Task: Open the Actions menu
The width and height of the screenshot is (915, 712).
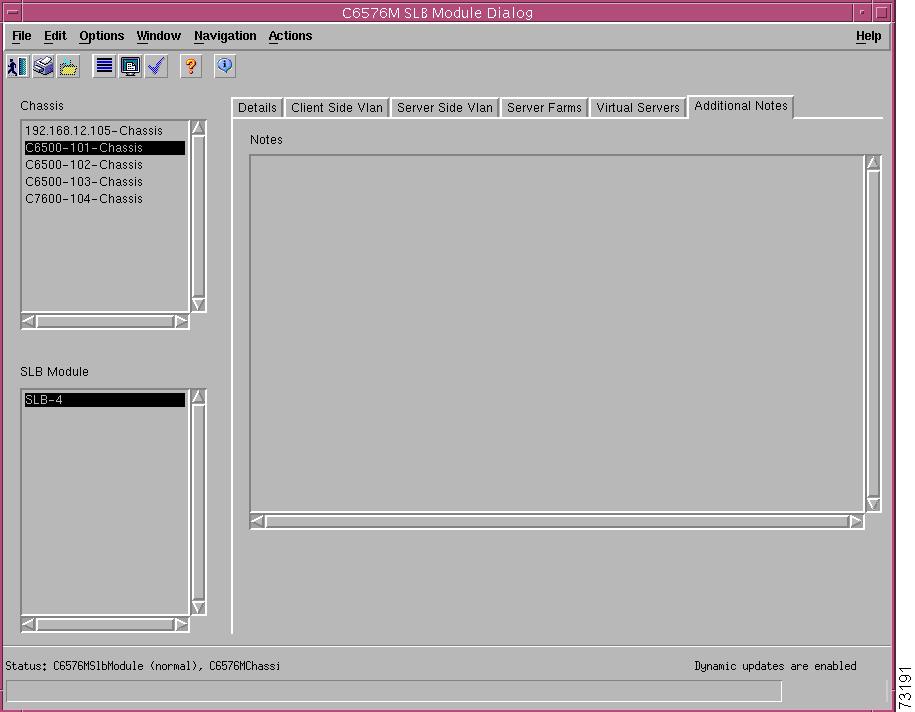Action: tap(290, 36)
